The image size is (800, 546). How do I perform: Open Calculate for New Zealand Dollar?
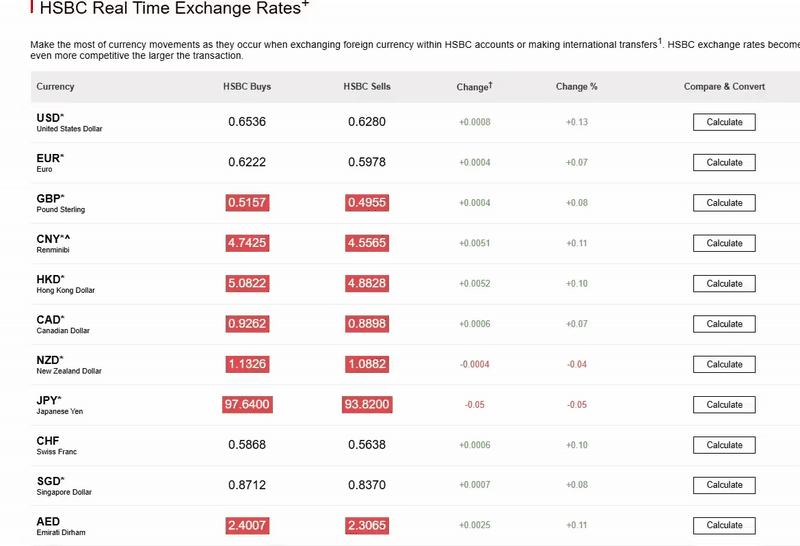point(724,364)
